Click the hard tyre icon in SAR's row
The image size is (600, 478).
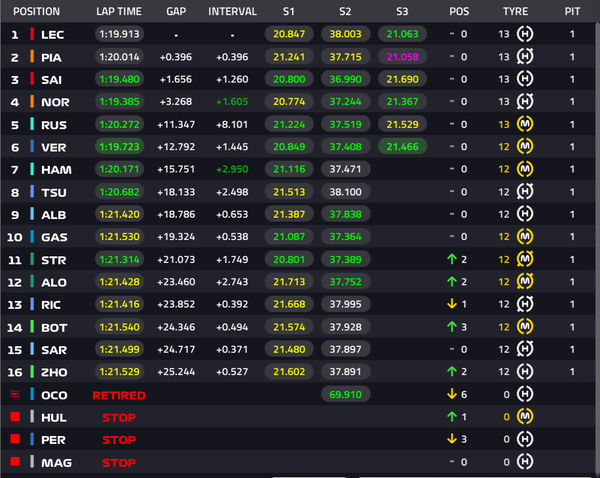pos(525,349)
